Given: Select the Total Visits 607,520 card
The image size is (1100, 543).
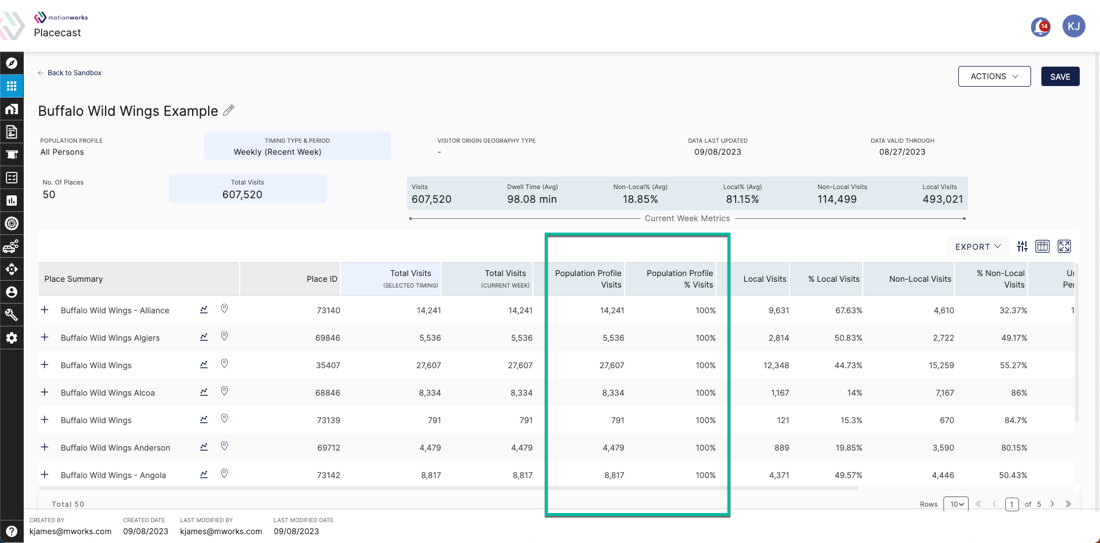Looking at the screenshot, I should click(x=248, y=189).
